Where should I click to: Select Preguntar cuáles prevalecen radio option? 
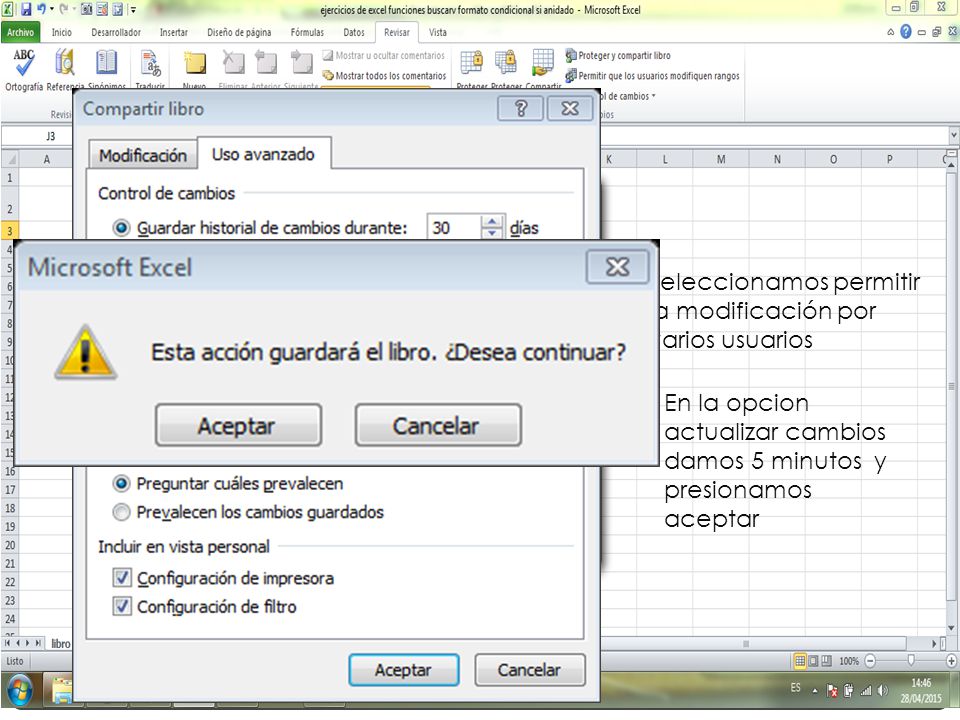pyautogui.click(x=122, y=484)
